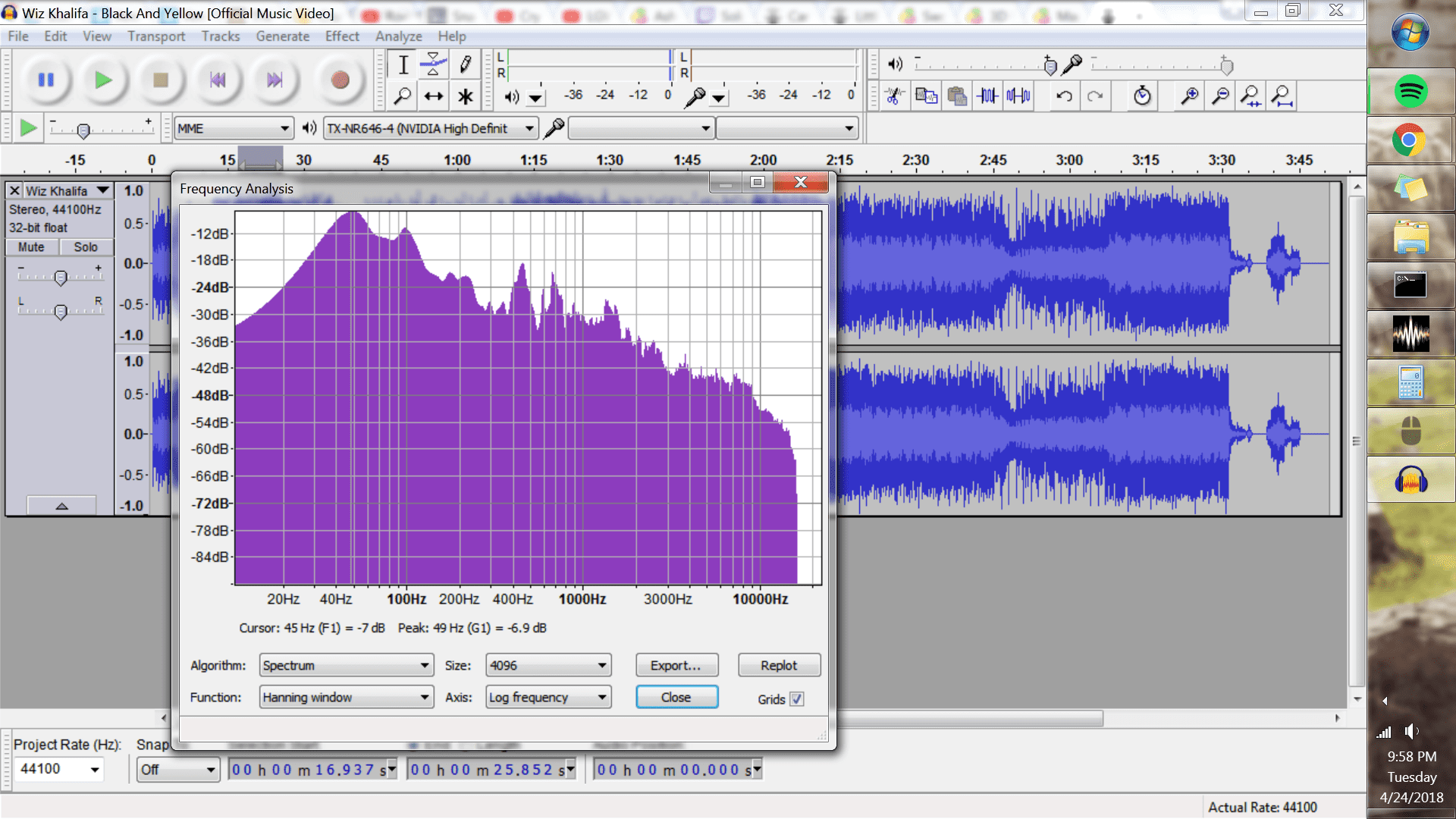Skip to start of track
1456x819 pixels.
click(x=218, y=80)
